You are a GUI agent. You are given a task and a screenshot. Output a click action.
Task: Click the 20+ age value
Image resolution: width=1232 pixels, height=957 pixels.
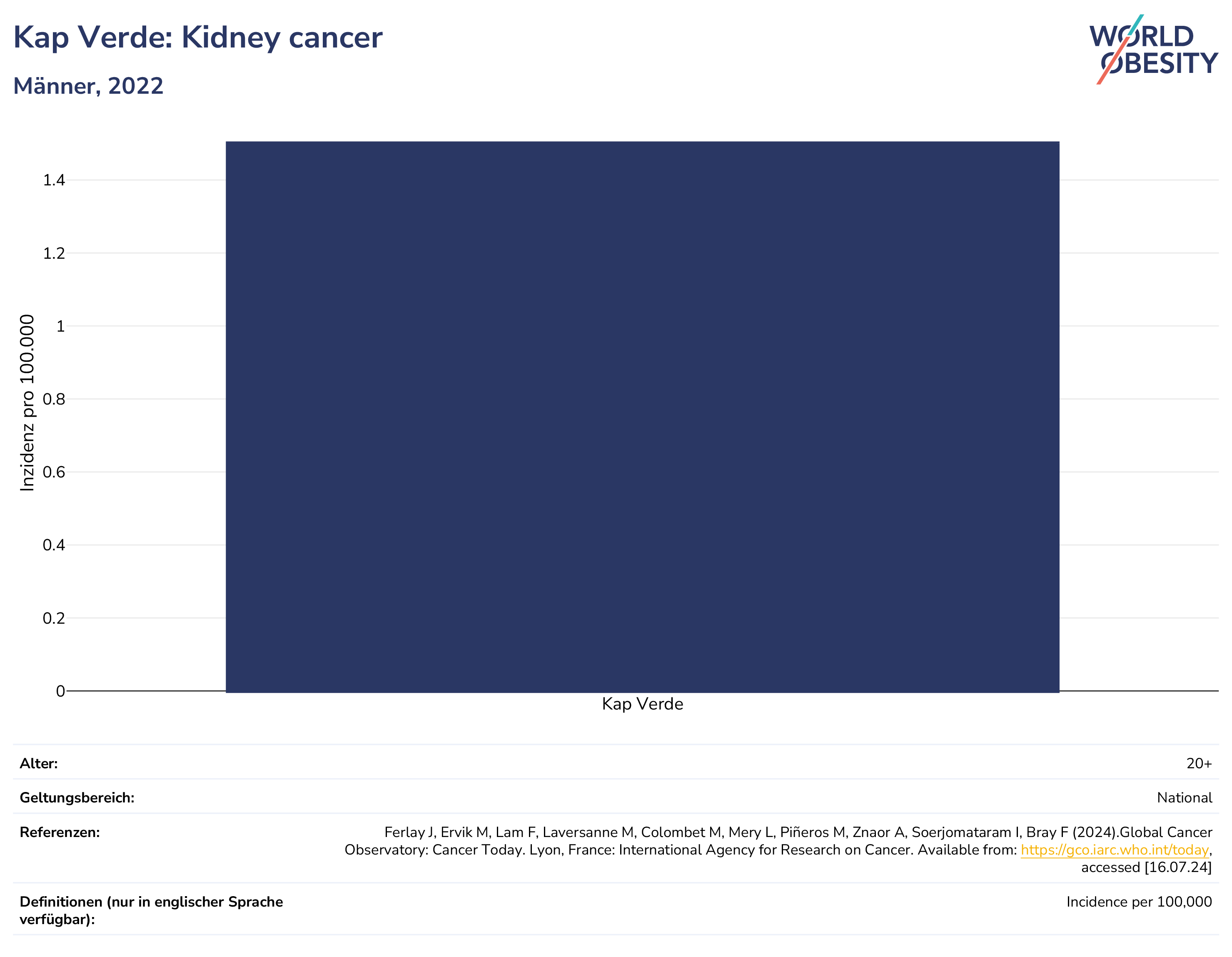coord(1199,763)
